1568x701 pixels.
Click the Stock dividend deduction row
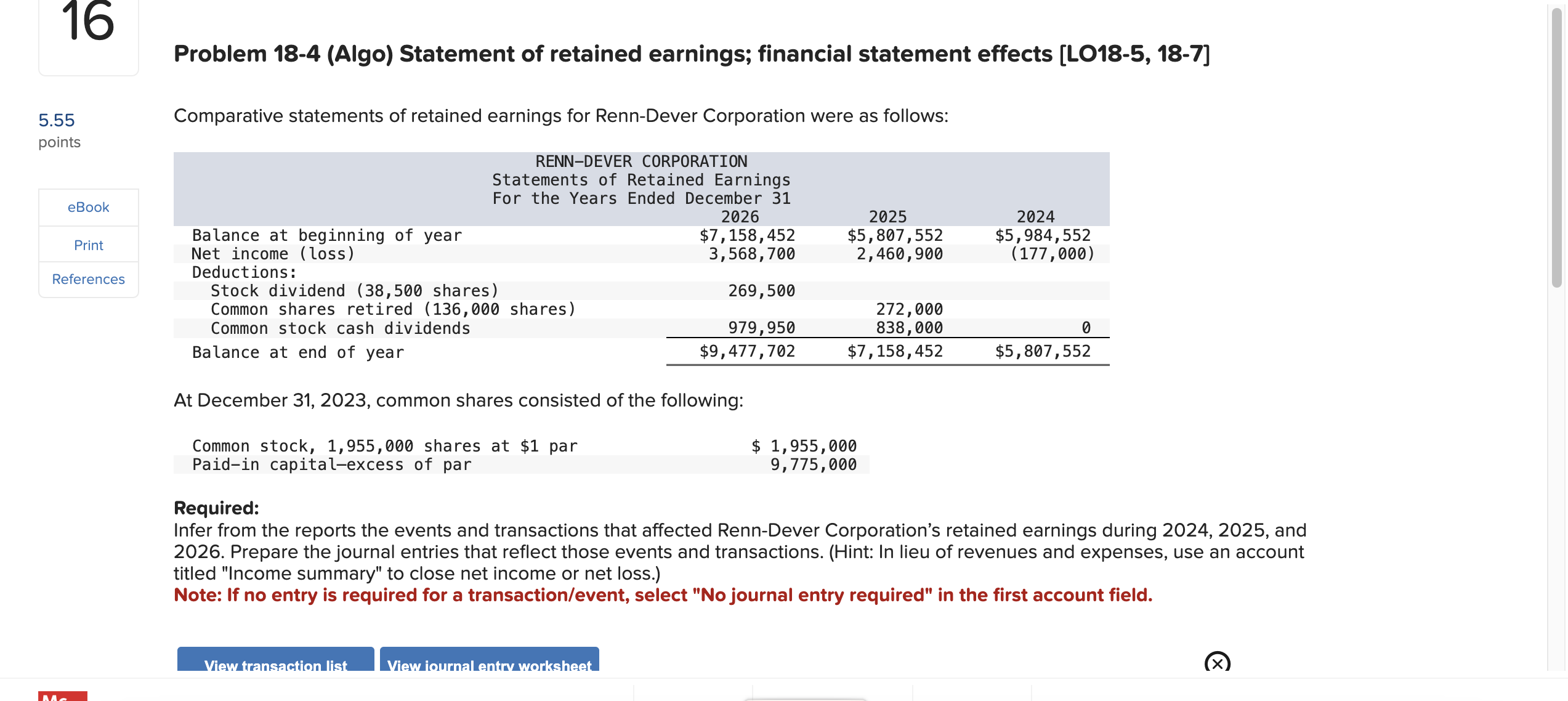coord(354,290)
